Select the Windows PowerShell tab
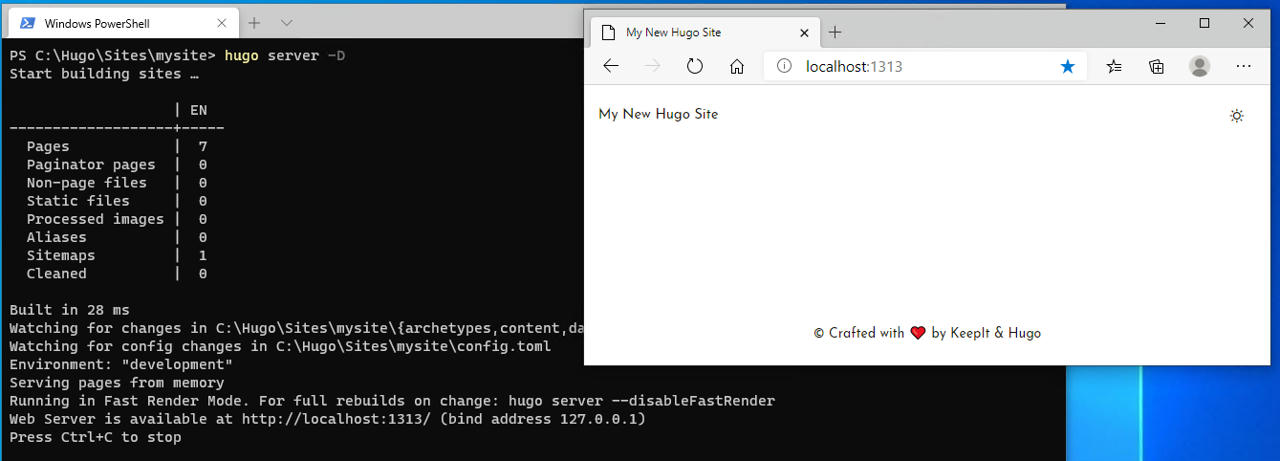This screenshot has width=1280, height=461. (x=100, y=23)
